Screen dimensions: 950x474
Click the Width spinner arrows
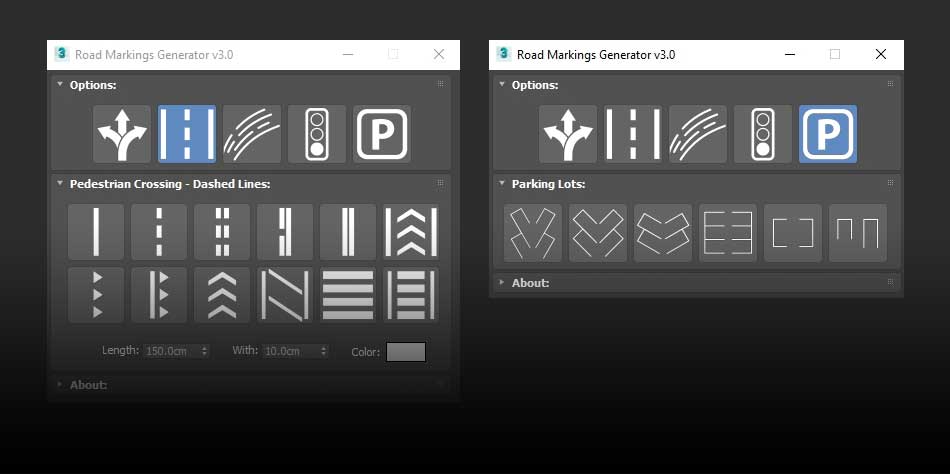tap(323, 351)
